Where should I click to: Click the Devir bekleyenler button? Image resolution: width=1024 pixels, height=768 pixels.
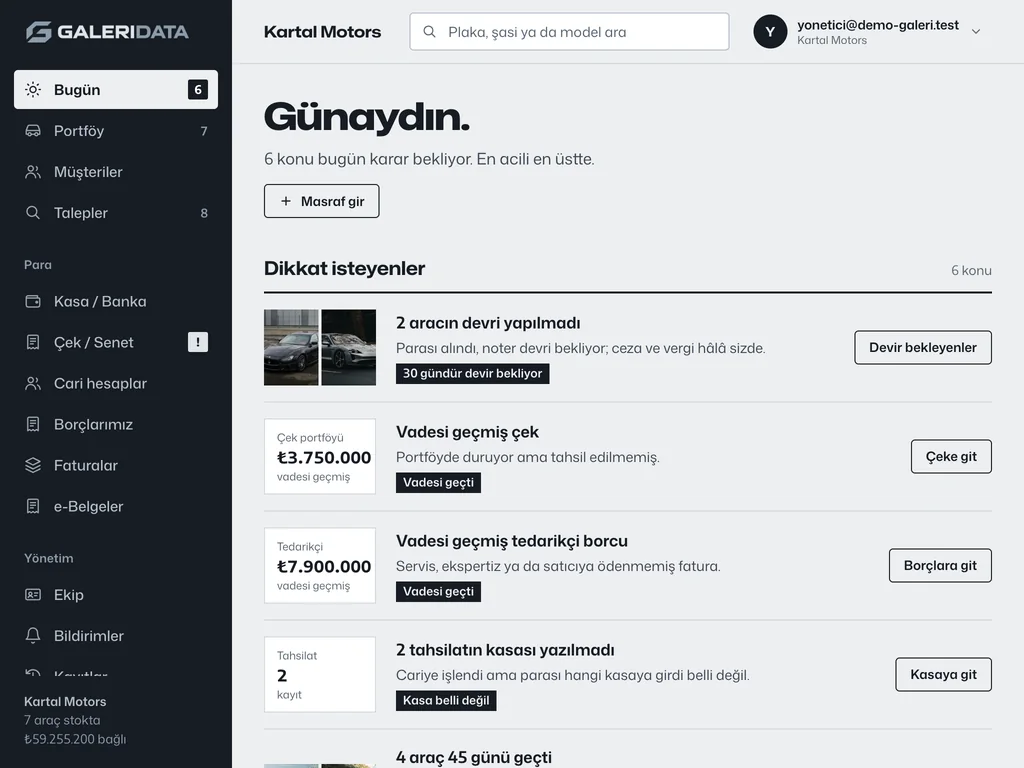923,347
